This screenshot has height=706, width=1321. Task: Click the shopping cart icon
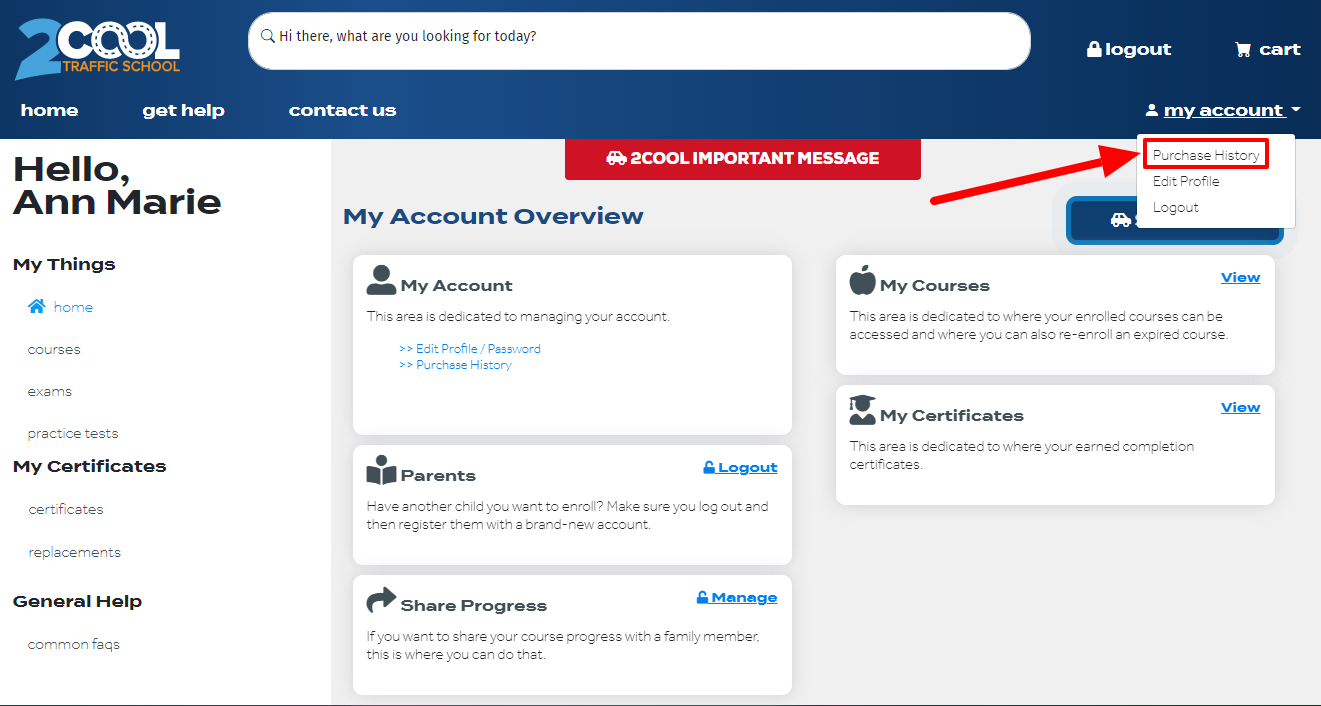tap(1243, 49)
